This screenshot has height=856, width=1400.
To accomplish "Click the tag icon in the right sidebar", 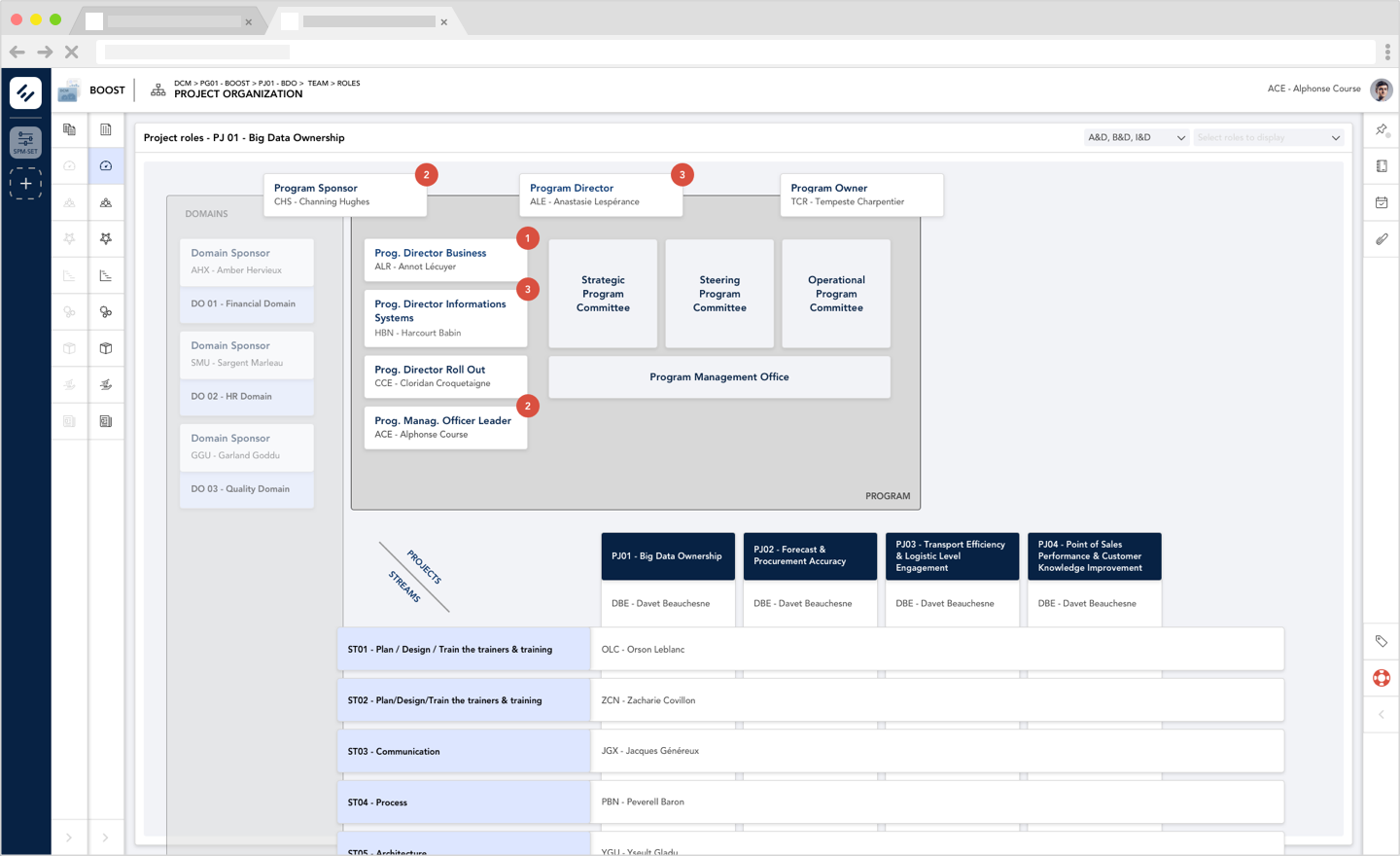I will (x=1382, y=641).
